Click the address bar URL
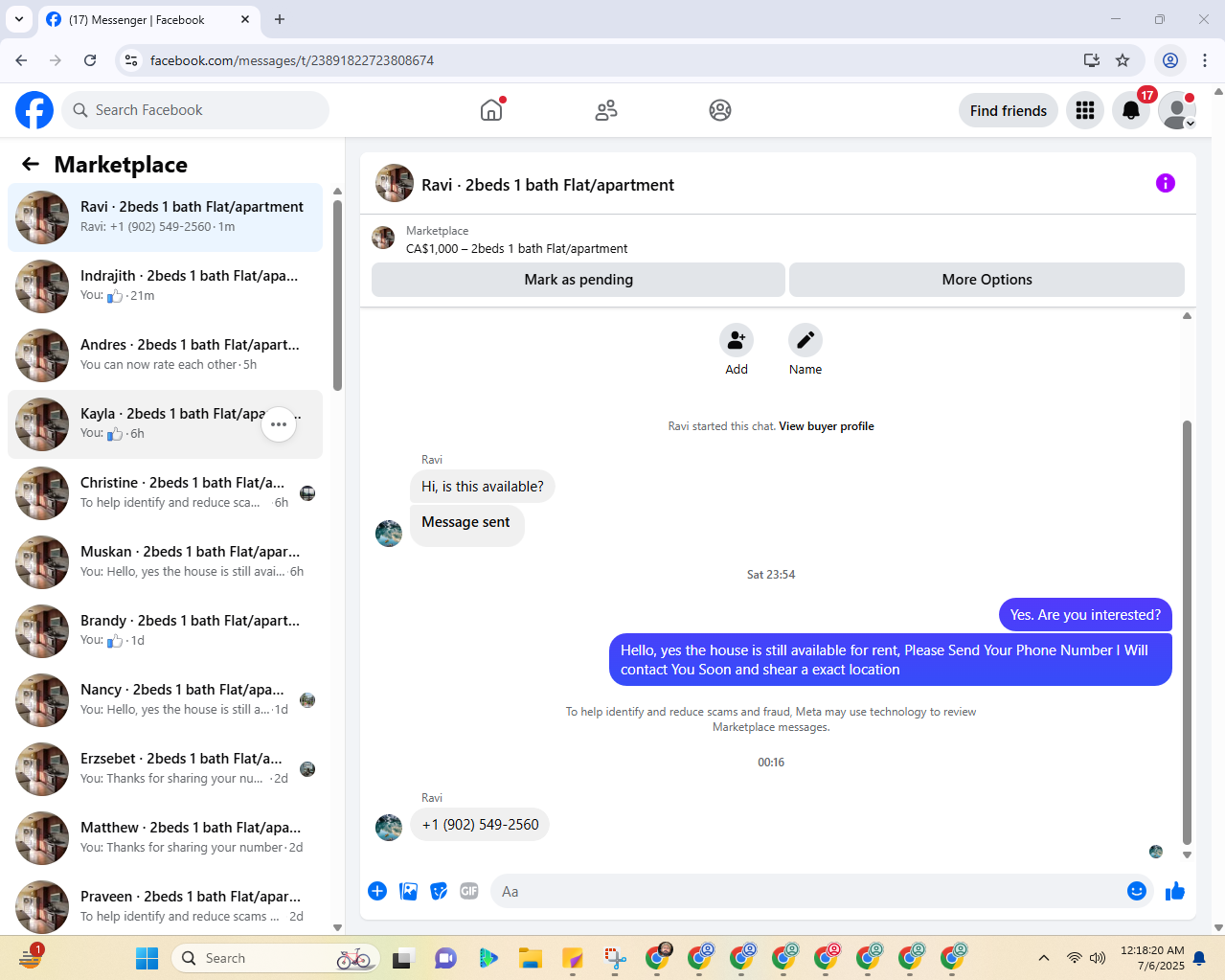 pyautogui.click(x=292, y=60)
